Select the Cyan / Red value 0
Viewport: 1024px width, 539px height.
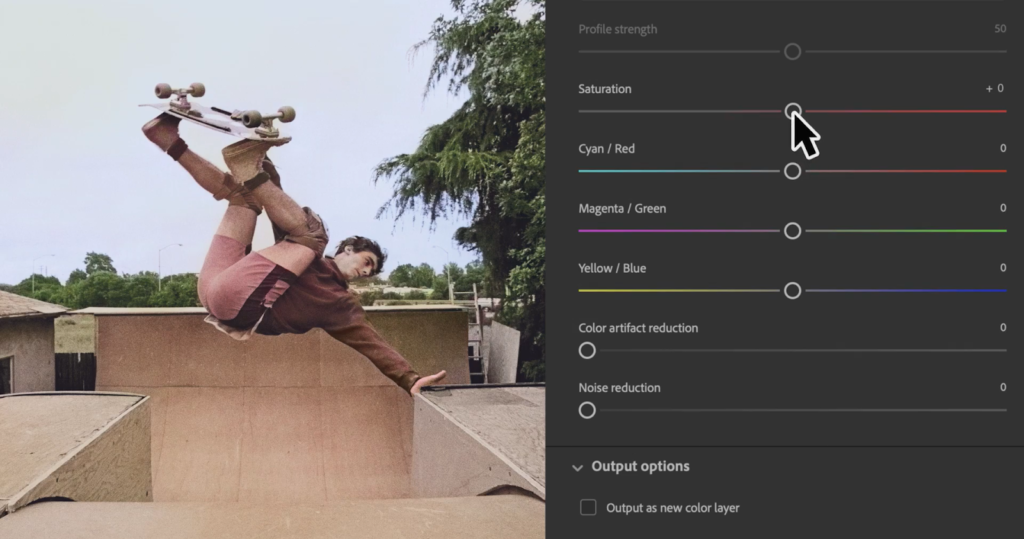tap(1003, 148)
